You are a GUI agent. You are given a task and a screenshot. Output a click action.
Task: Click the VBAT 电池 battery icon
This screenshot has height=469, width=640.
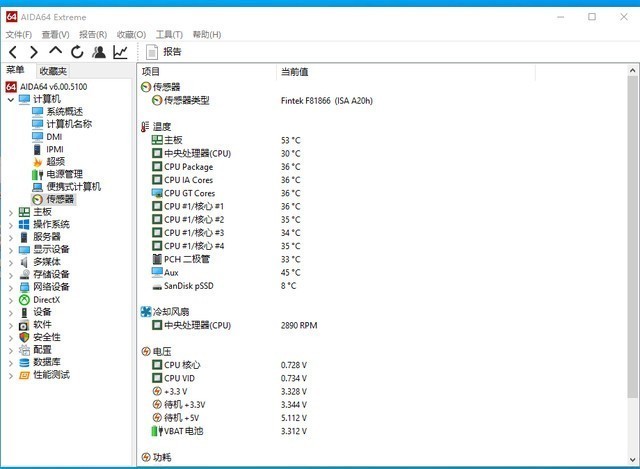click(157, 431)
